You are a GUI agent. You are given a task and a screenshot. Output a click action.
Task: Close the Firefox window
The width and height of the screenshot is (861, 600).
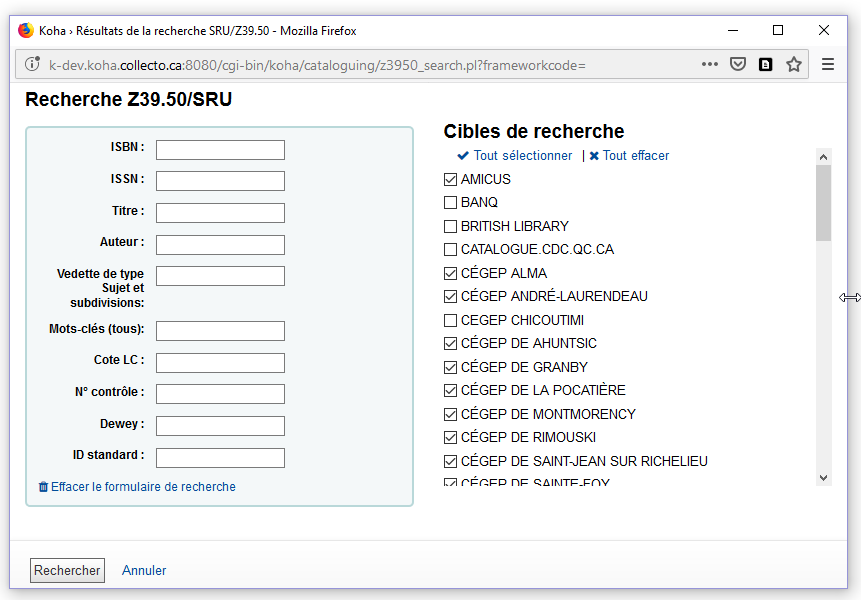click(824, 30)
